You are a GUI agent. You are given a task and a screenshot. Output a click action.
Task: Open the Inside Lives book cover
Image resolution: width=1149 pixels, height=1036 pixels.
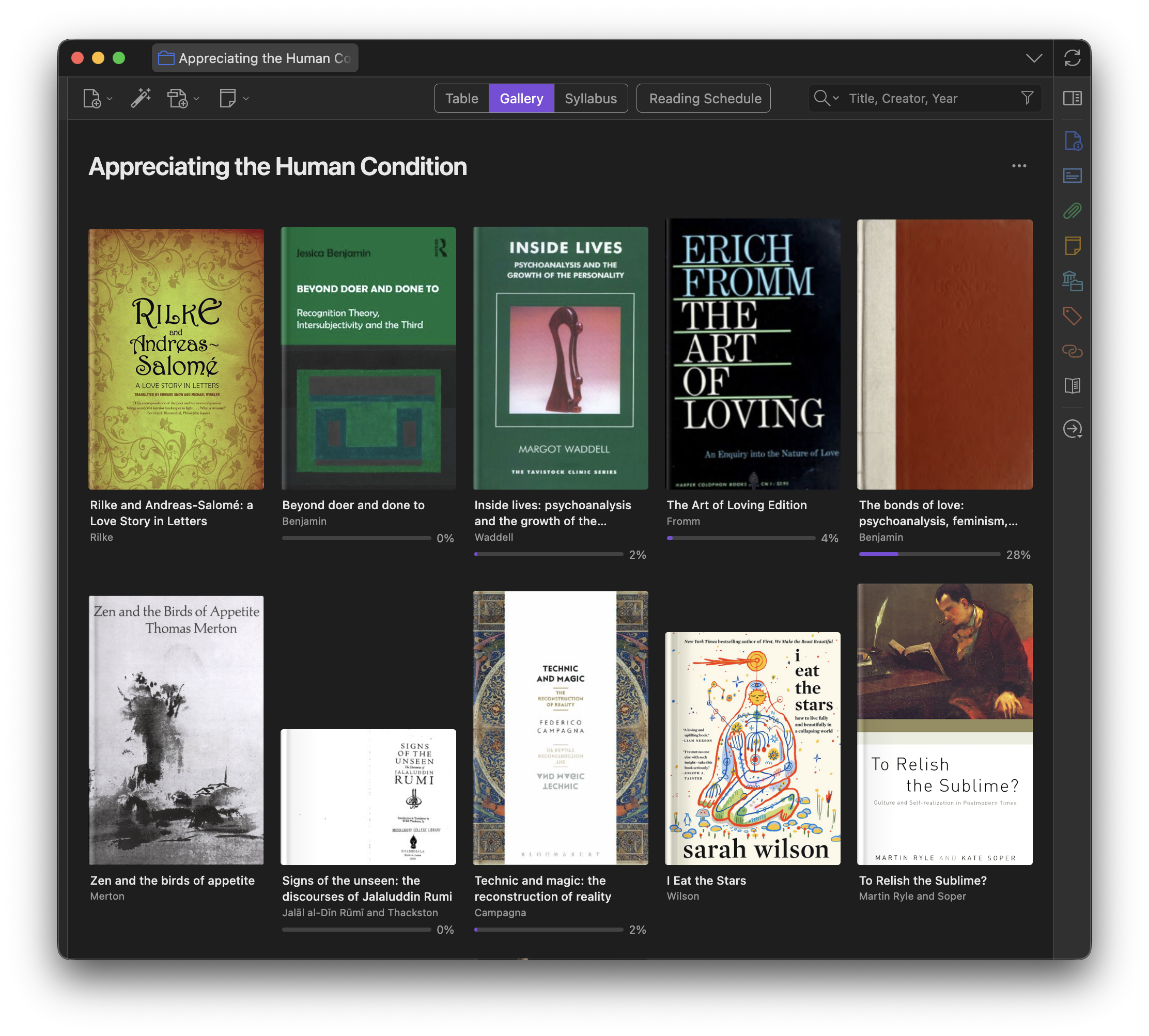point(560,358)
